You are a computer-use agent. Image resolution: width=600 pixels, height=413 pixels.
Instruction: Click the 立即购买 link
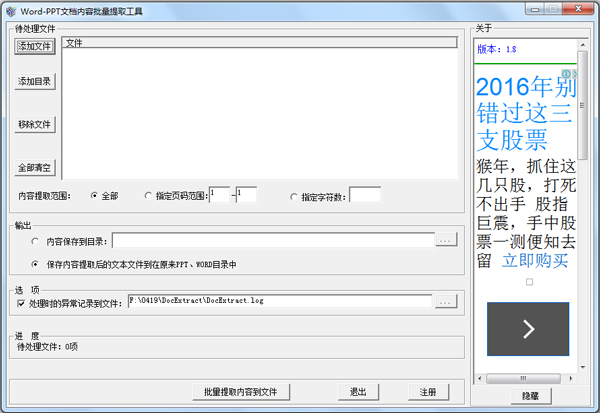535,261
